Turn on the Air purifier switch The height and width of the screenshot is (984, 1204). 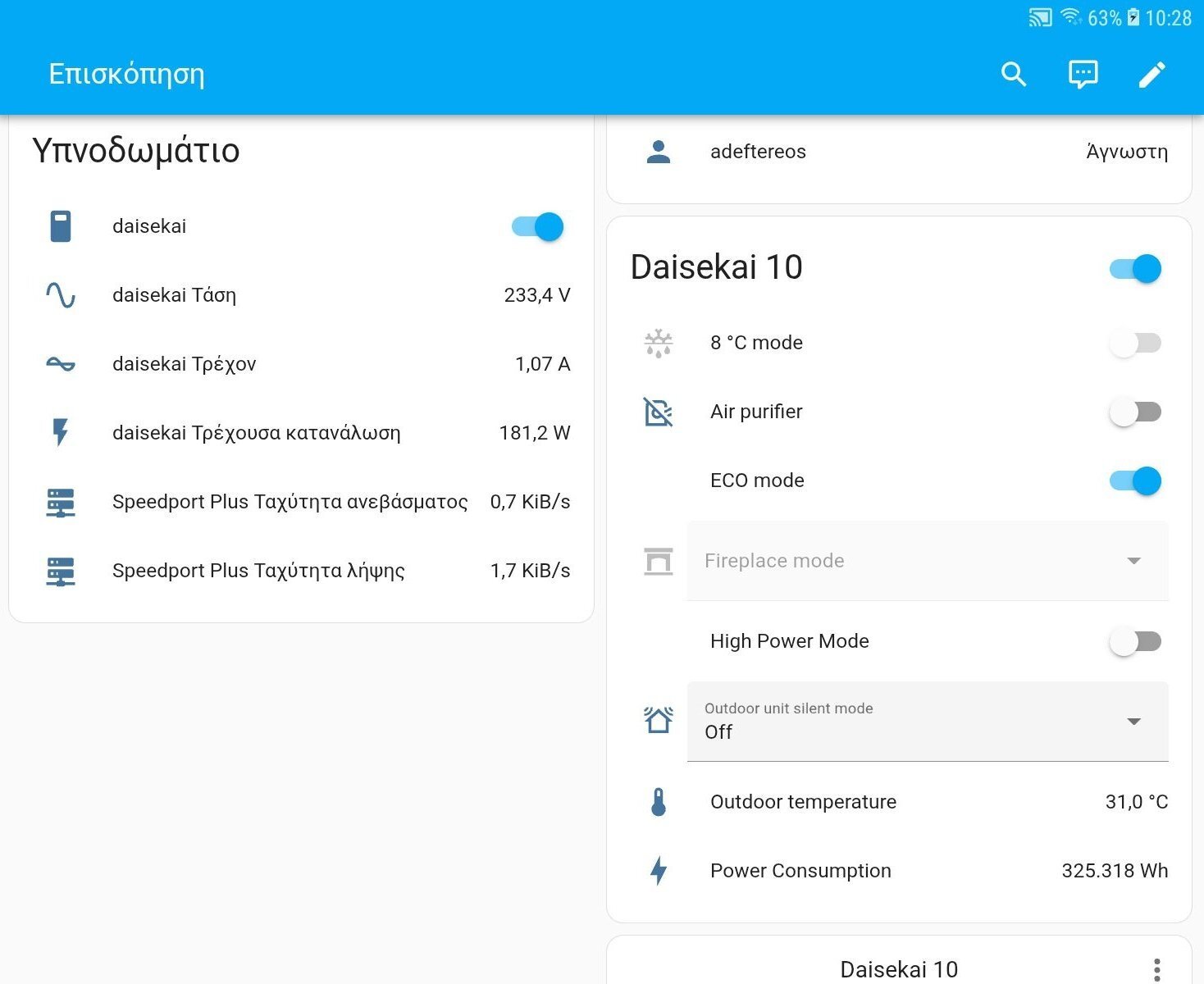point(1136,412)
